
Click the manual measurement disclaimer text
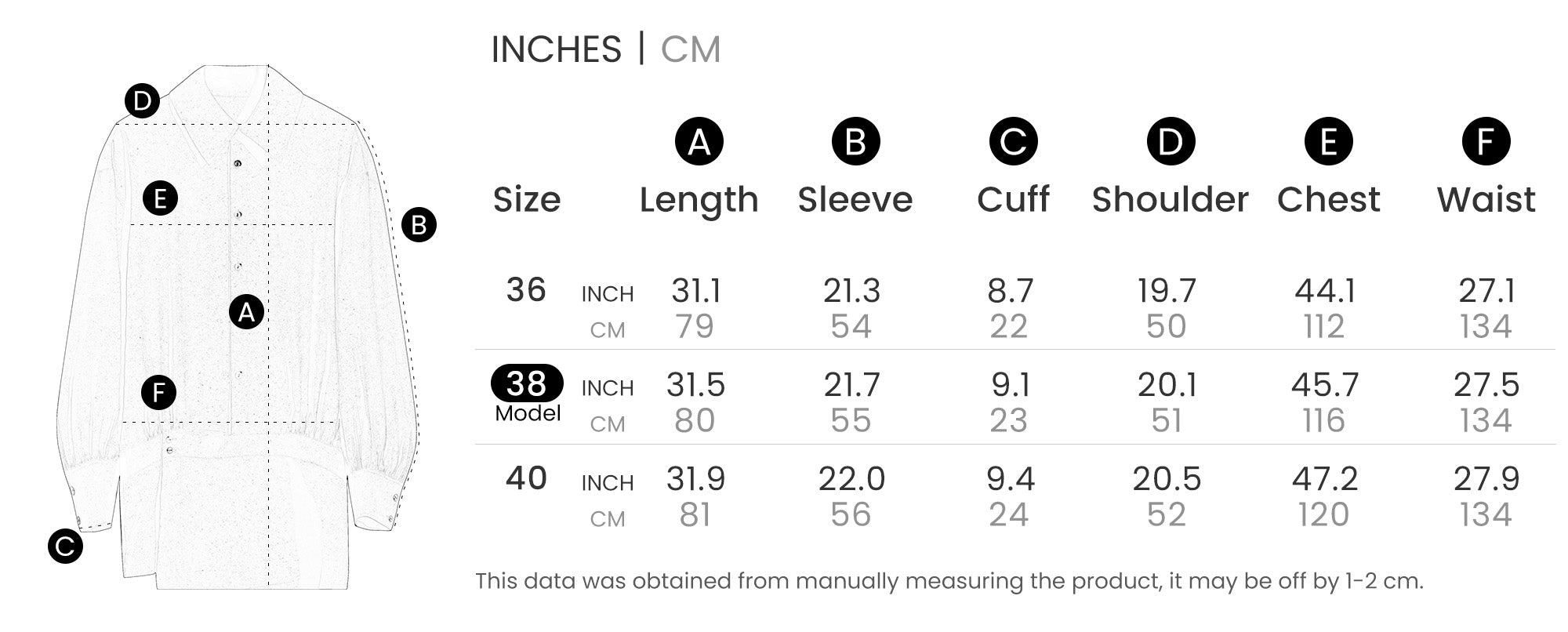pos(949,581)
